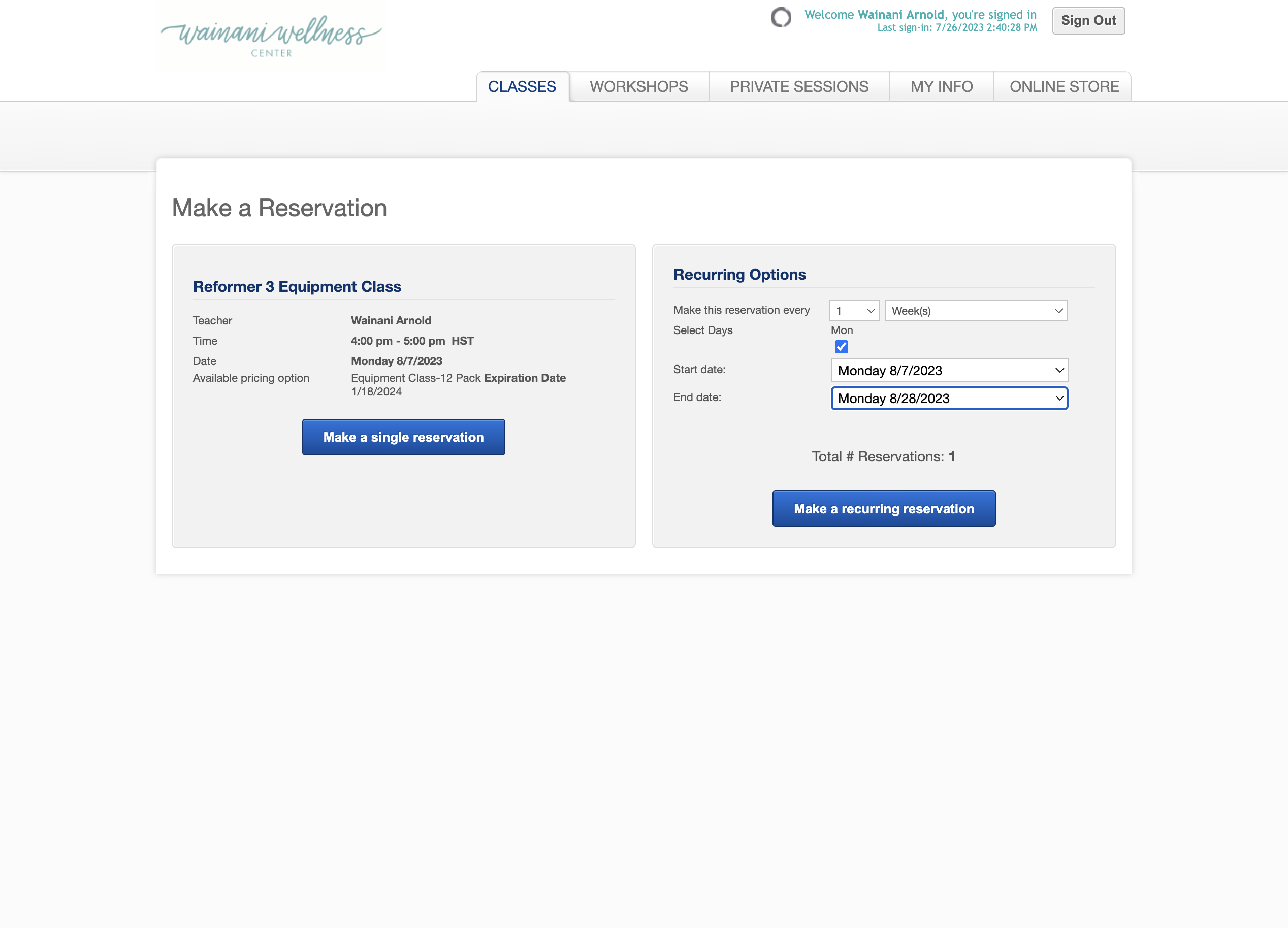Click the Reformer 3 Equipment Class heading

(297, 287)
